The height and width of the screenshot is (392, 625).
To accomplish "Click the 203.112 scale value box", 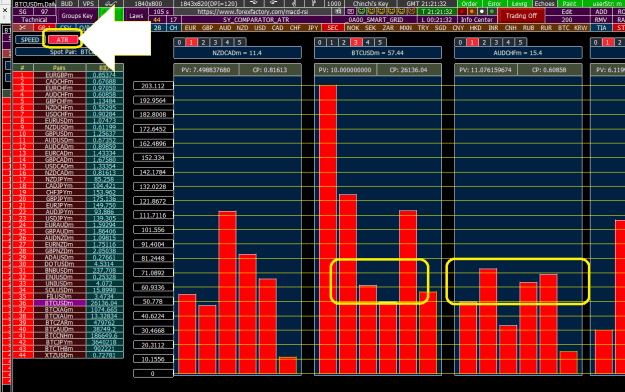I will (153, 86).
